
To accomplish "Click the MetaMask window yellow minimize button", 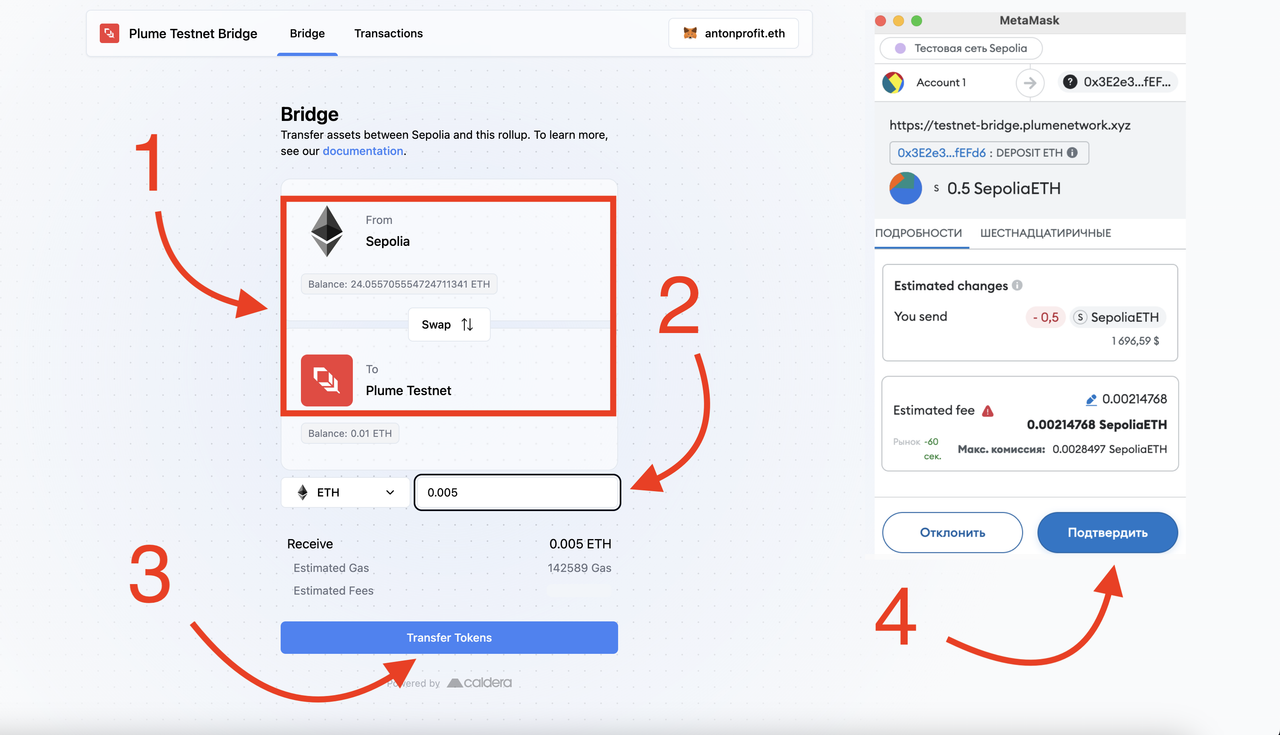I will 898,21.
